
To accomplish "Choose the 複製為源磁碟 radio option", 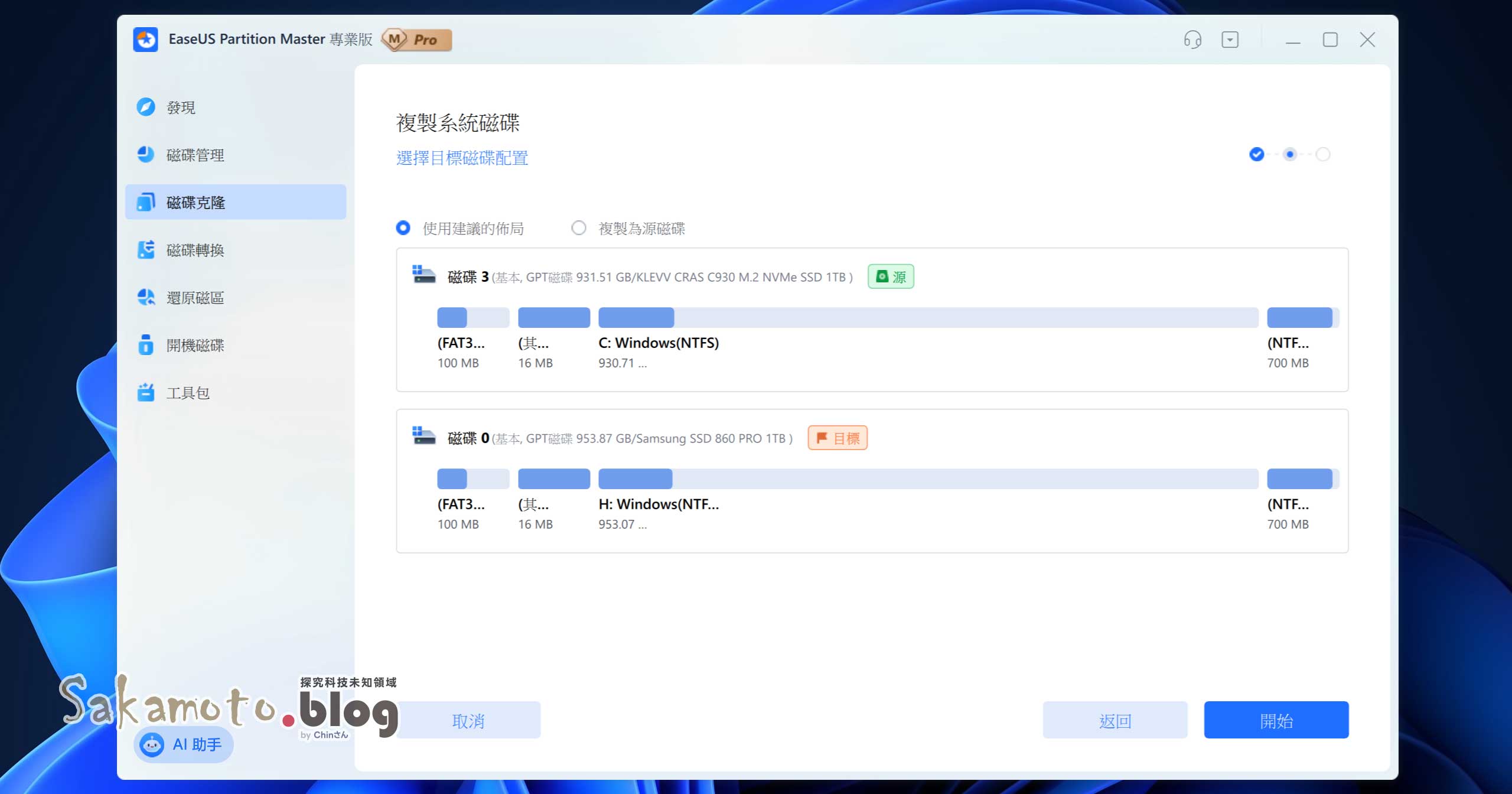I will click(579, 228).
